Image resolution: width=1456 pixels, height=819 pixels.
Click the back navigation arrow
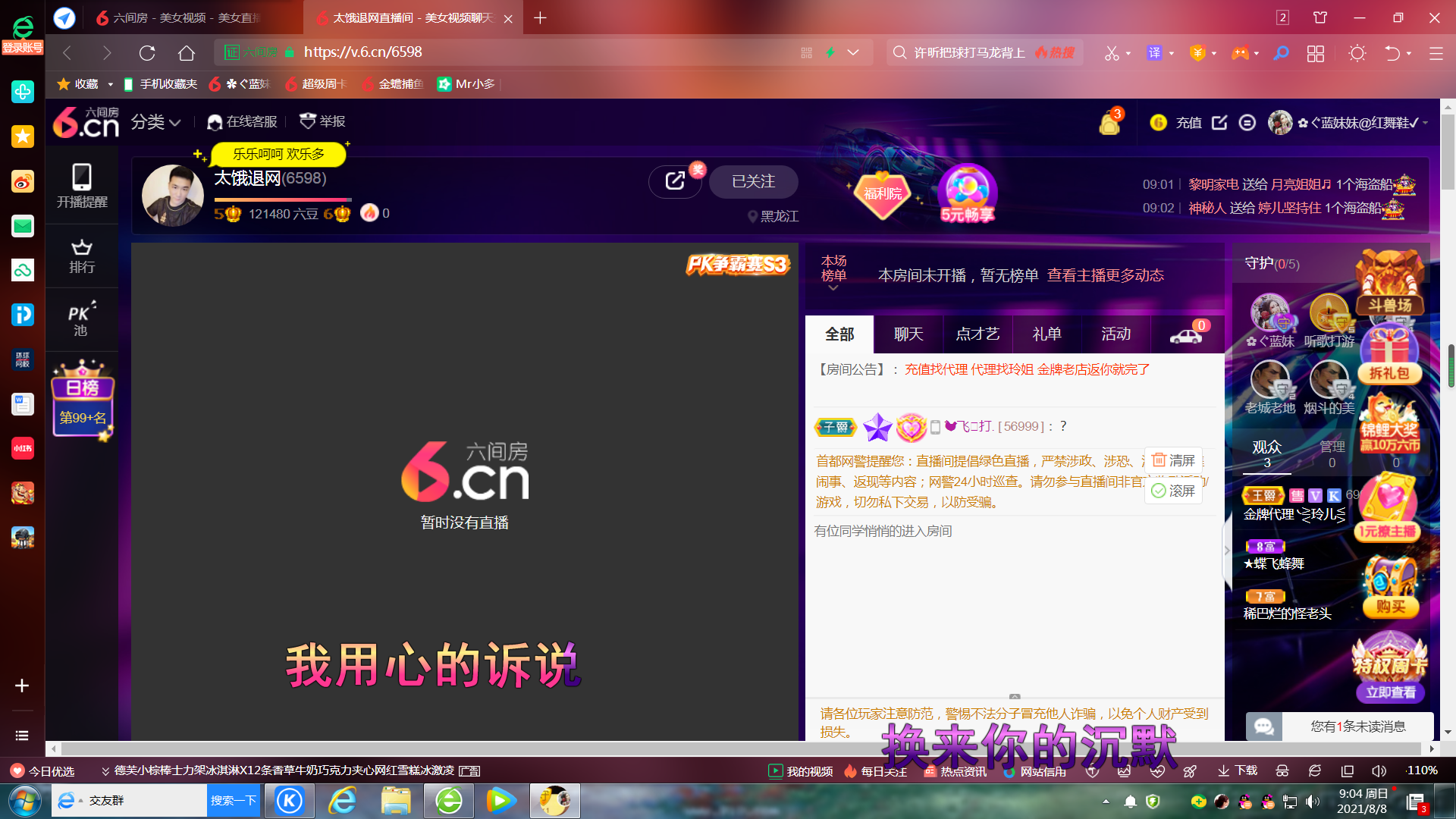67,52
